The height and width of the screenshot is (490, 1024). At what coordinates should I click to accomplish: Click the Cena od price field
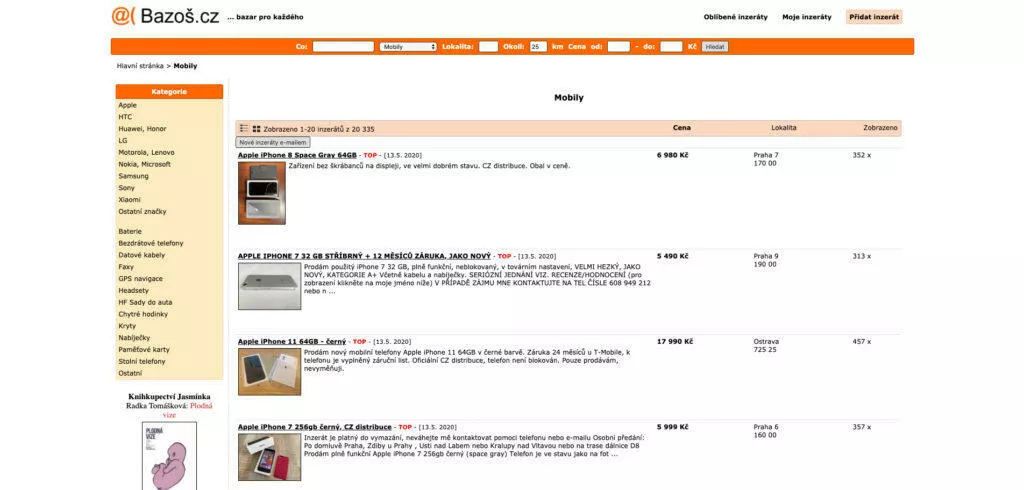point(618,46)
